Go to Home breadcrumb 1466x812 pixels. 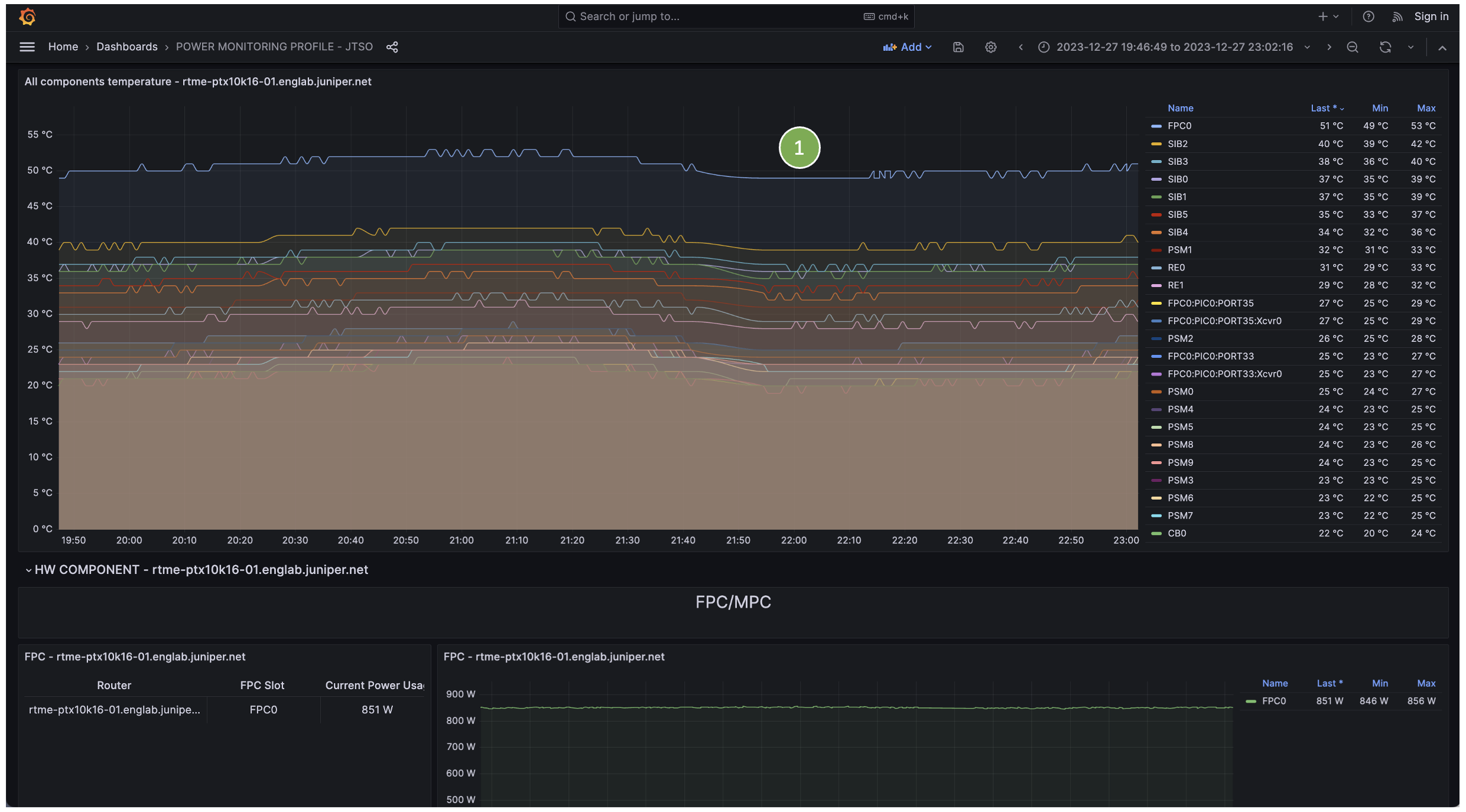[63, 47]
